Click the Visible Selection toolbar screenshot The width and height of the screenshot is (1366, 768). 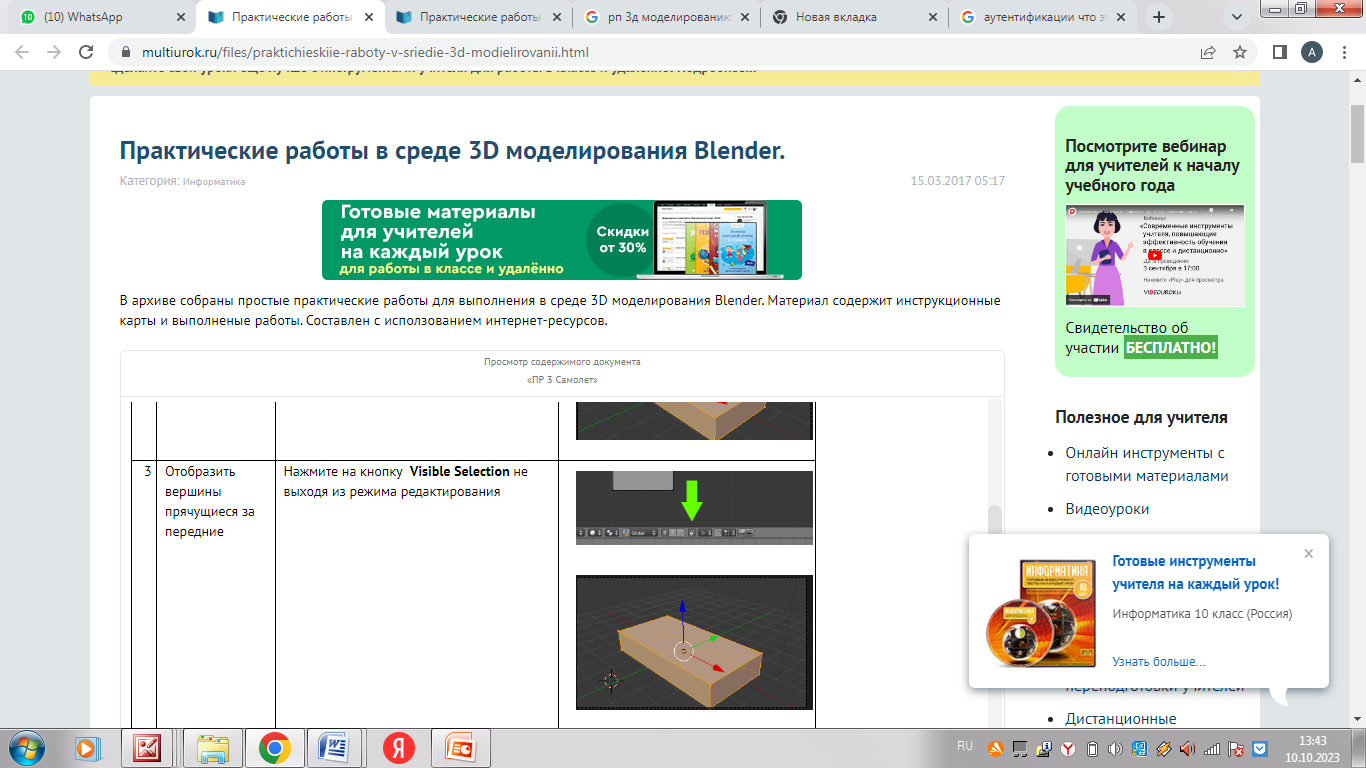point(694,508)
